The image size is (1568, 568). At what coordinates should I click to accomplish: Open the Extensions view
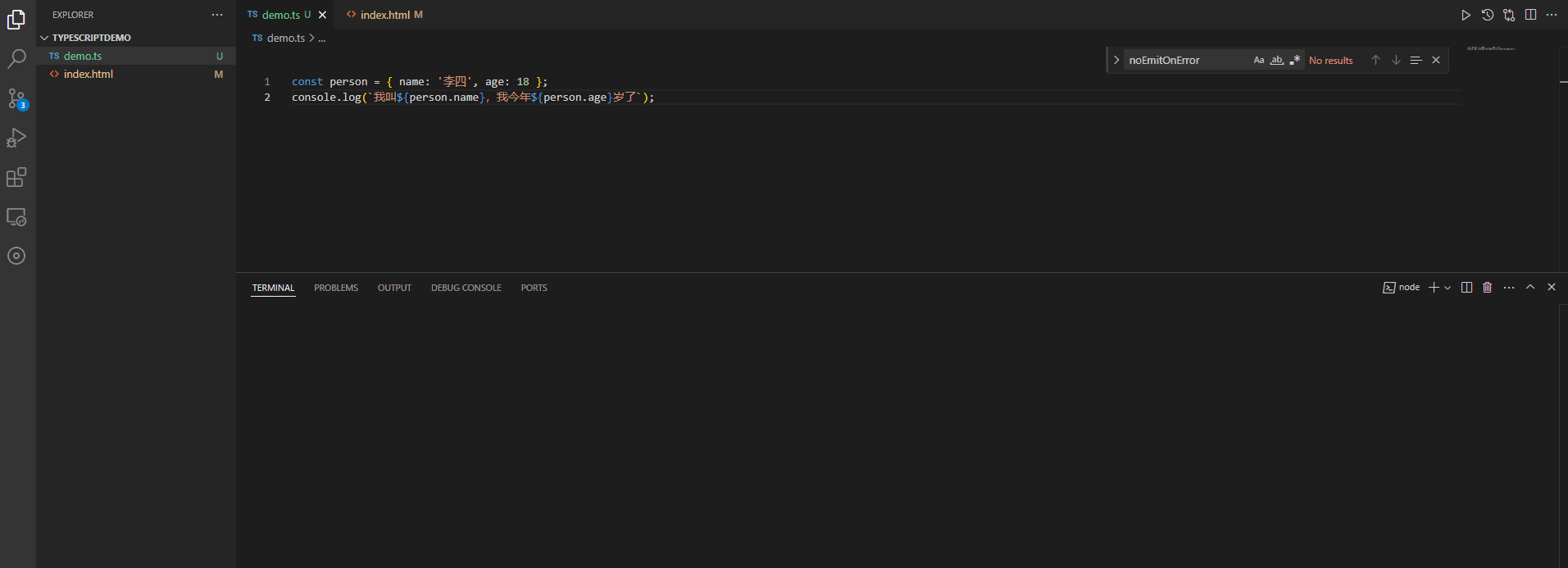tap(16, 177)
